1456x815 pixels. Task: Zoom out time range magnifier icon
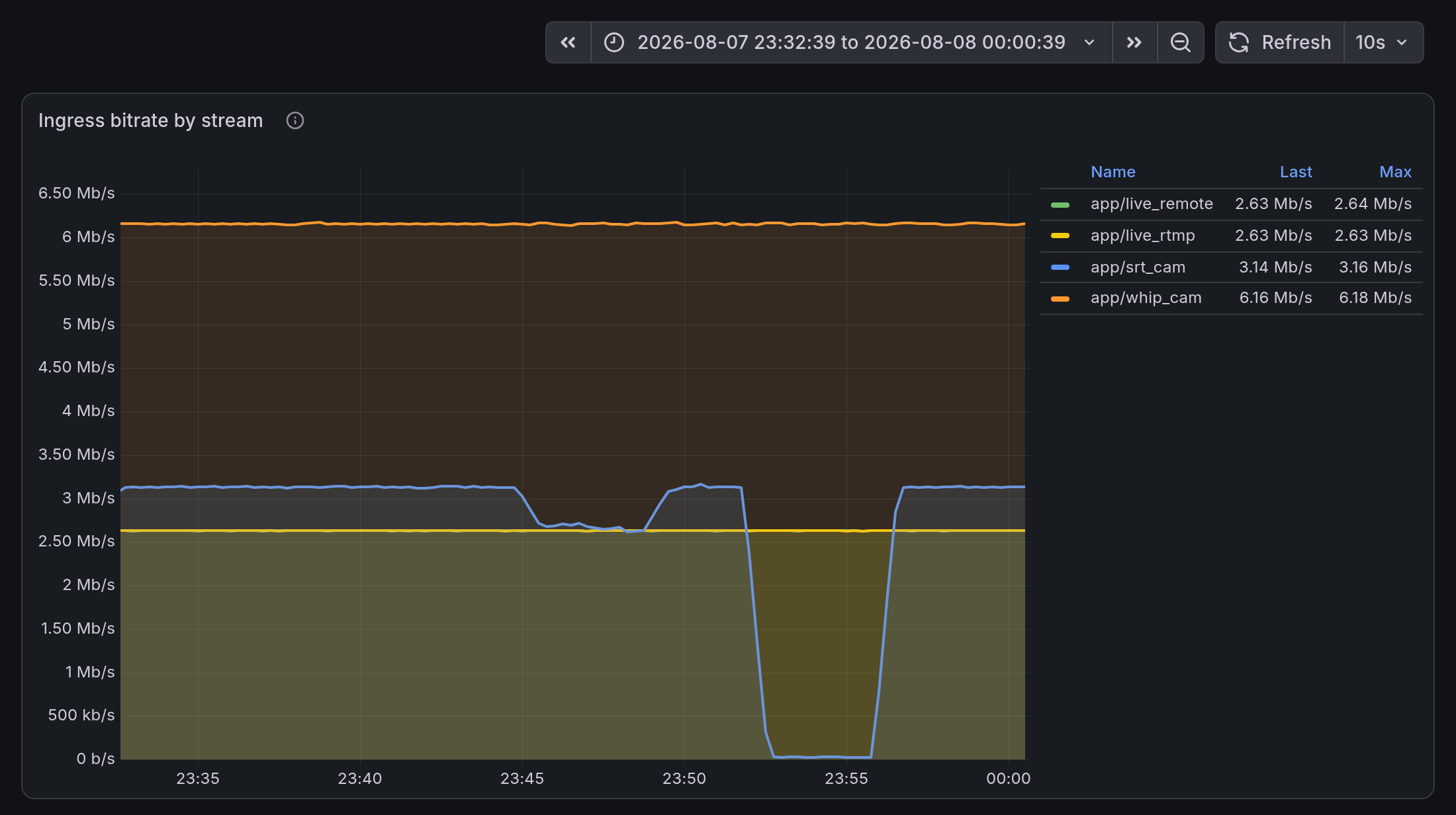pos(1180,42)
